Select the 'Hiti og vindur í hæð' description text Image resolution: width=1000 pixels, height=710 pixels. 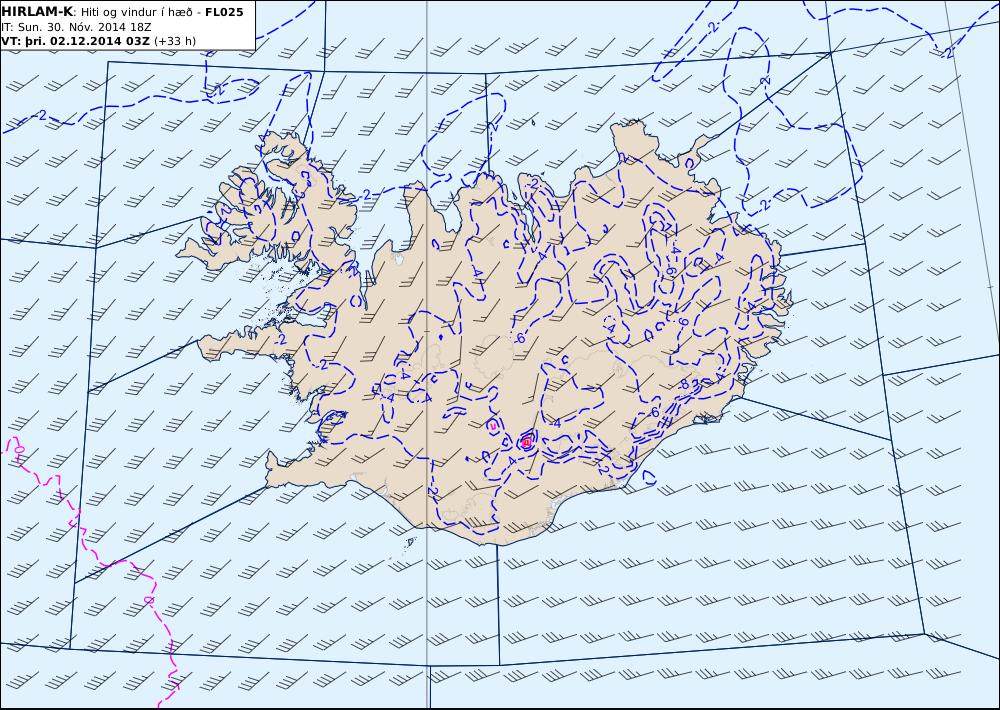pos(136,12)
